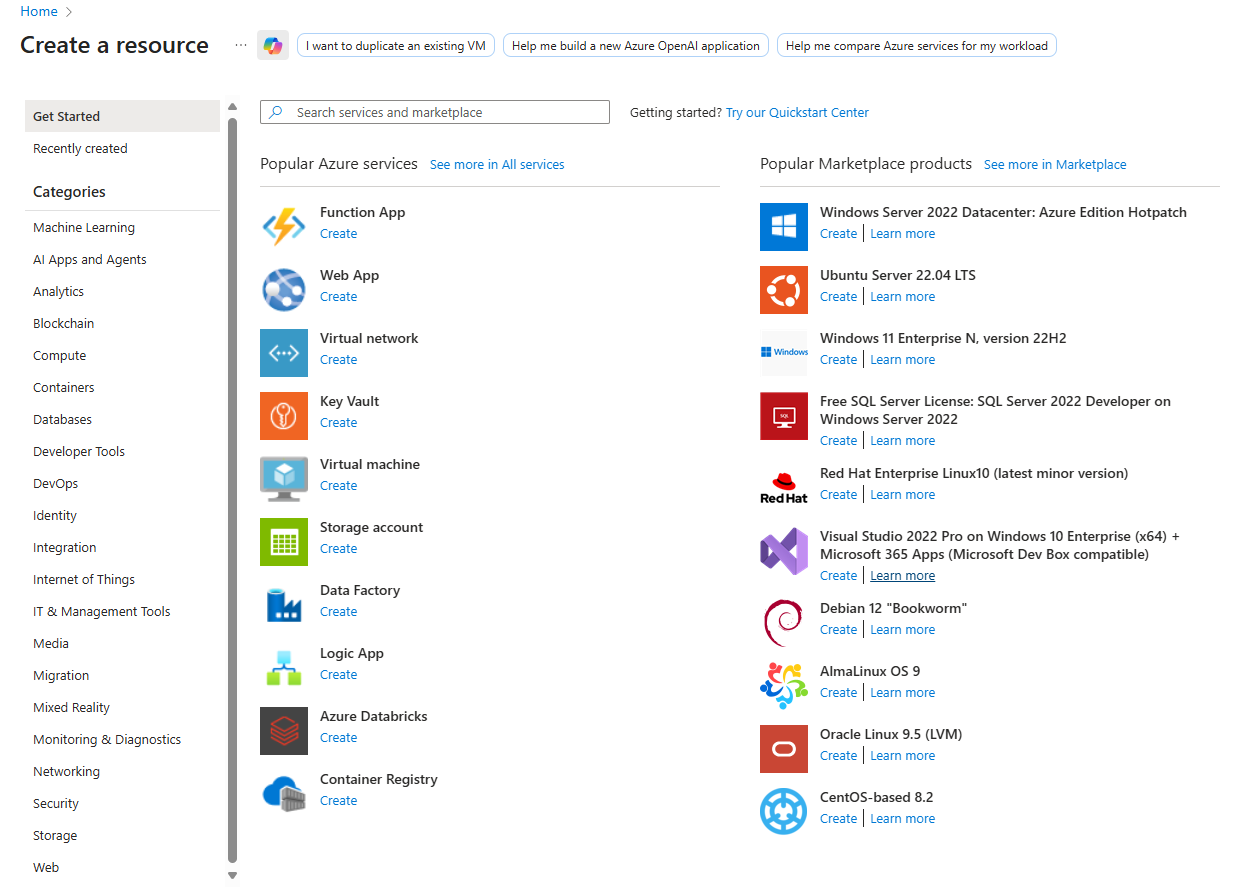Click the Ubuntu Server logo

click(x=783, y=290)
